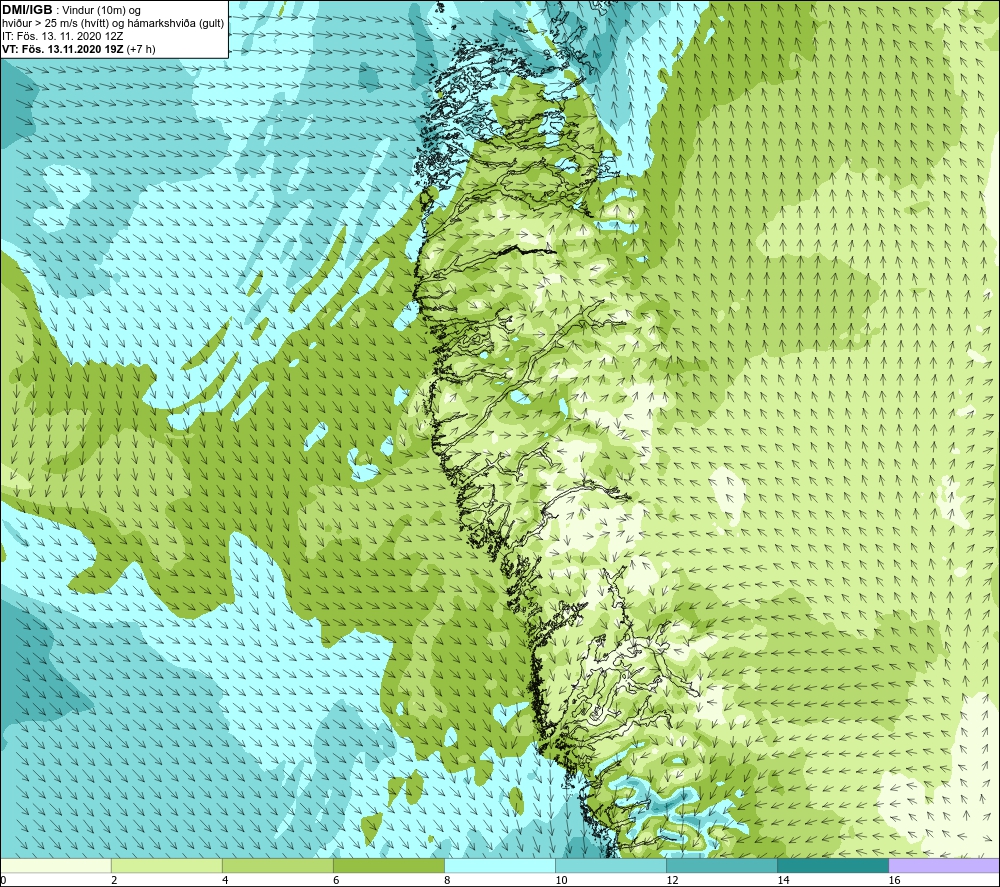Click the 14–16 m/s dark teal legend swatch
This screenshot has height=887, width=1000.
click(833, 865)
